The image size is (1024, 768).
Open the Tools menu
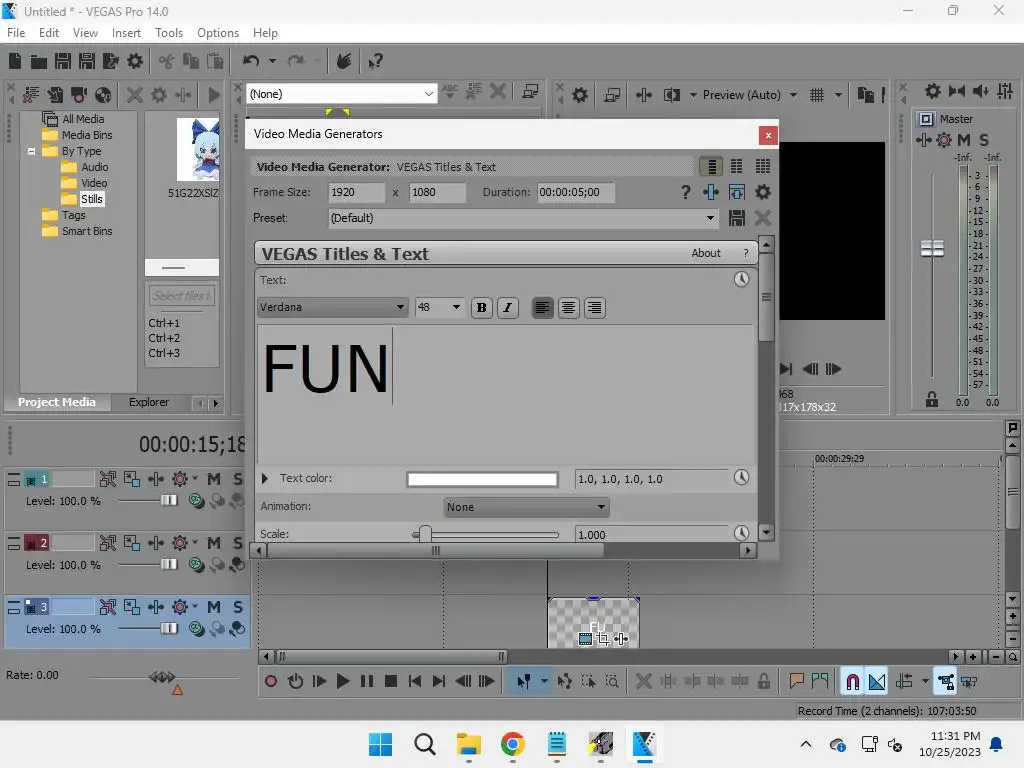pos(168,33)
